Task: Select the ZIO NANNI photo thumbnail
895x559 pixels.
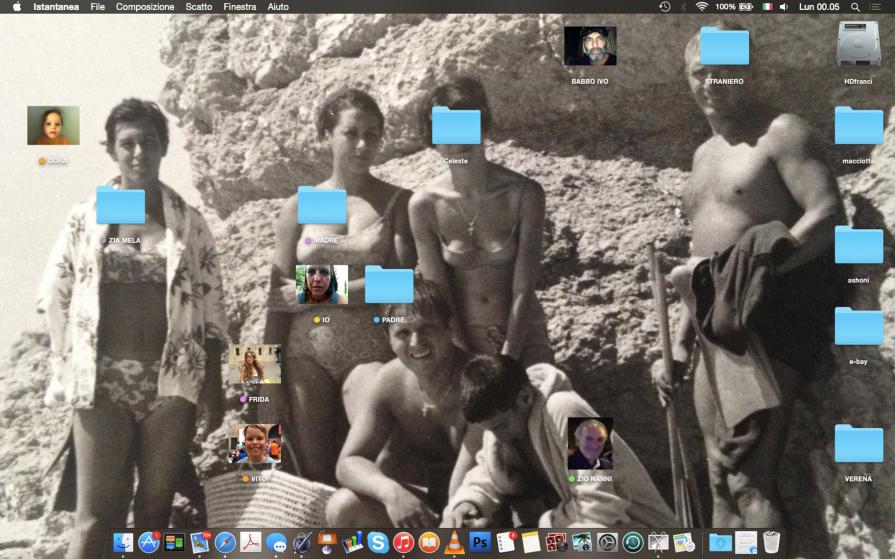Action: tap(590, 443)
